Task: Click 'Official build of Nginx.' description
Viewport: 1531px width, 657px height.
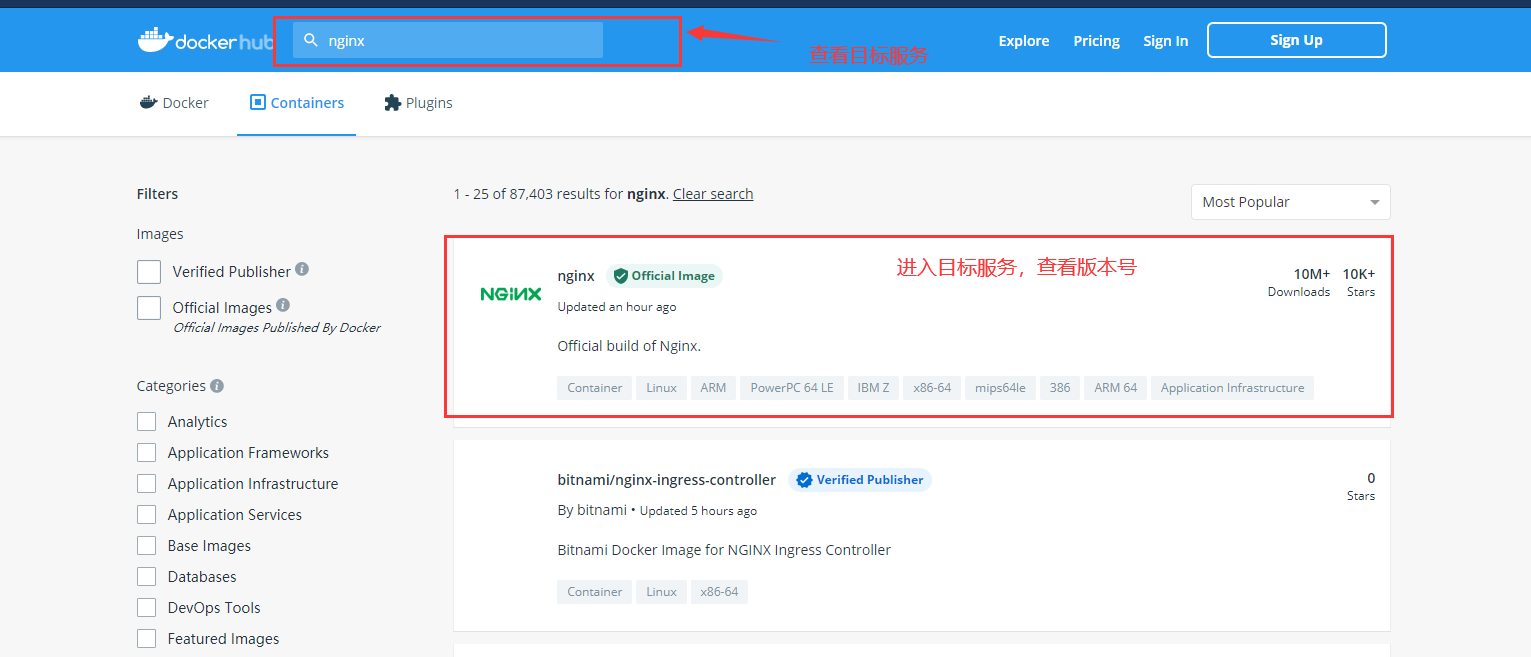Action: [x=629, y=346]
